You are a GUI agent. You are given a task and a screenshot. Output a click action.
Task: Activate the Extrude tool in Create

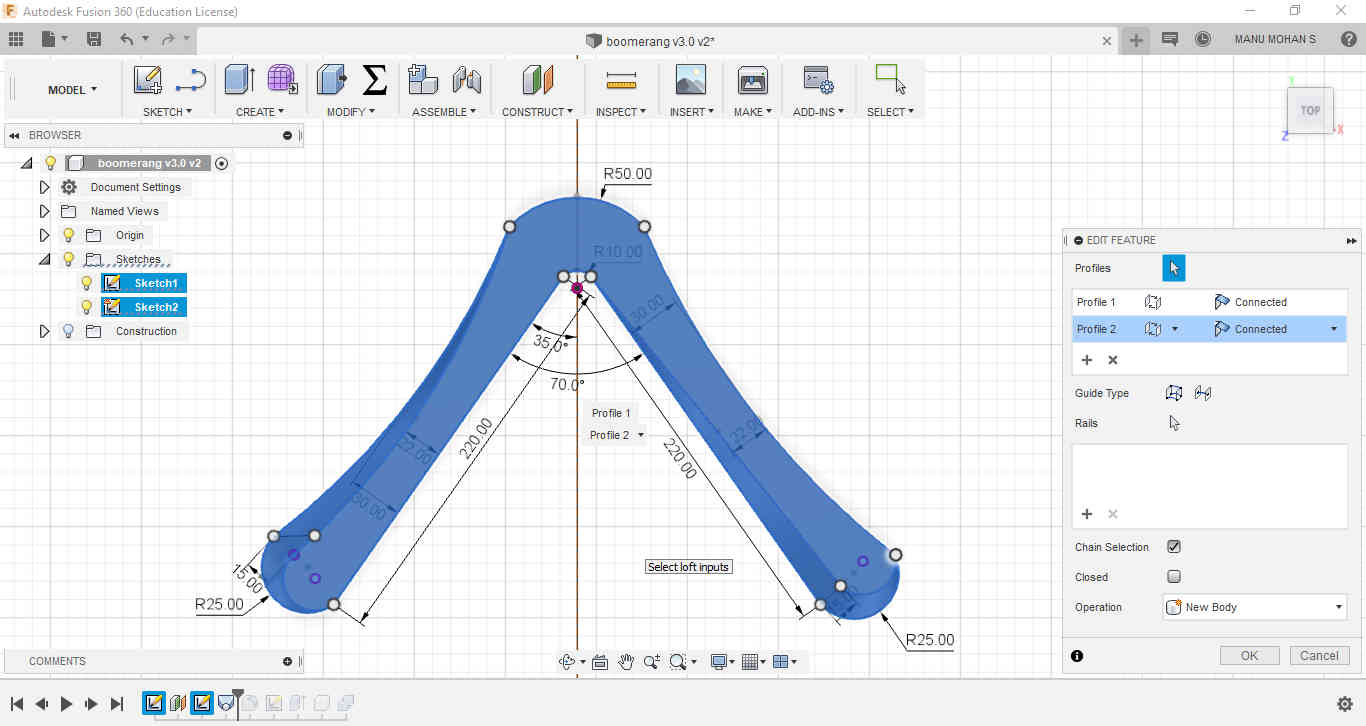(240, 80)
